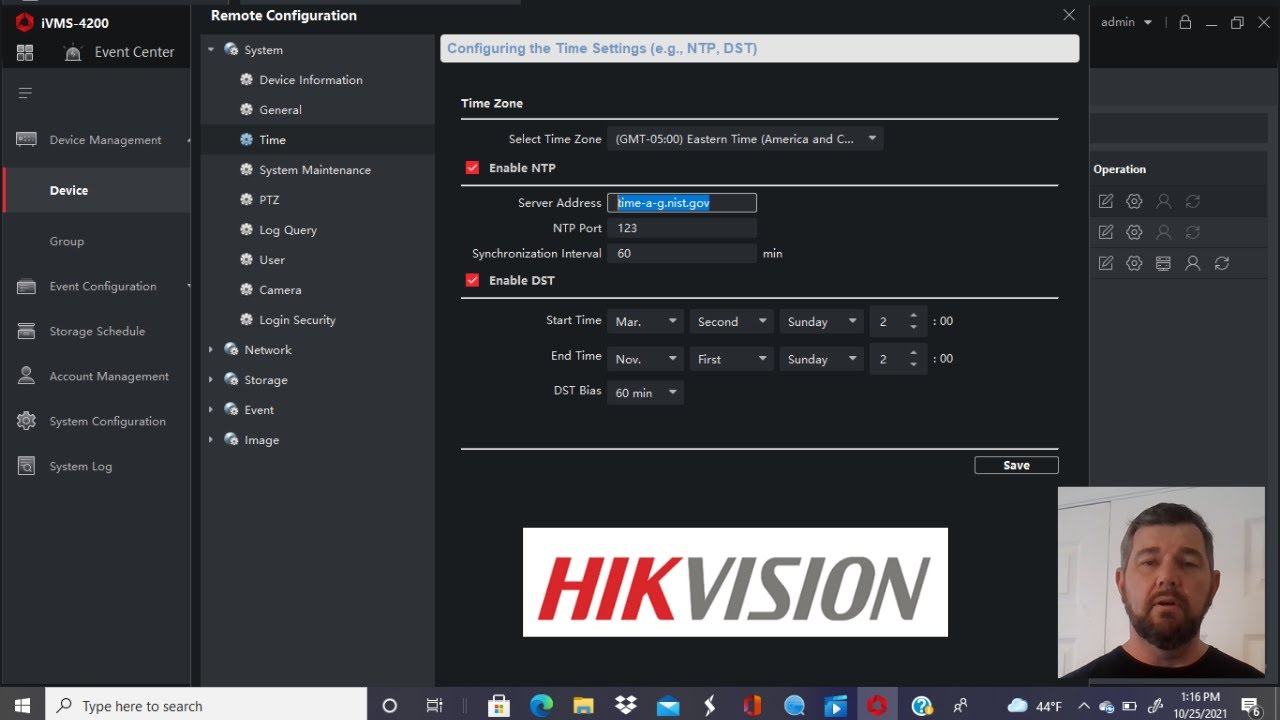This screenshot has height=720, width=1280.
Task: Click the lock icon beside admin
Action: [1185, 22]
